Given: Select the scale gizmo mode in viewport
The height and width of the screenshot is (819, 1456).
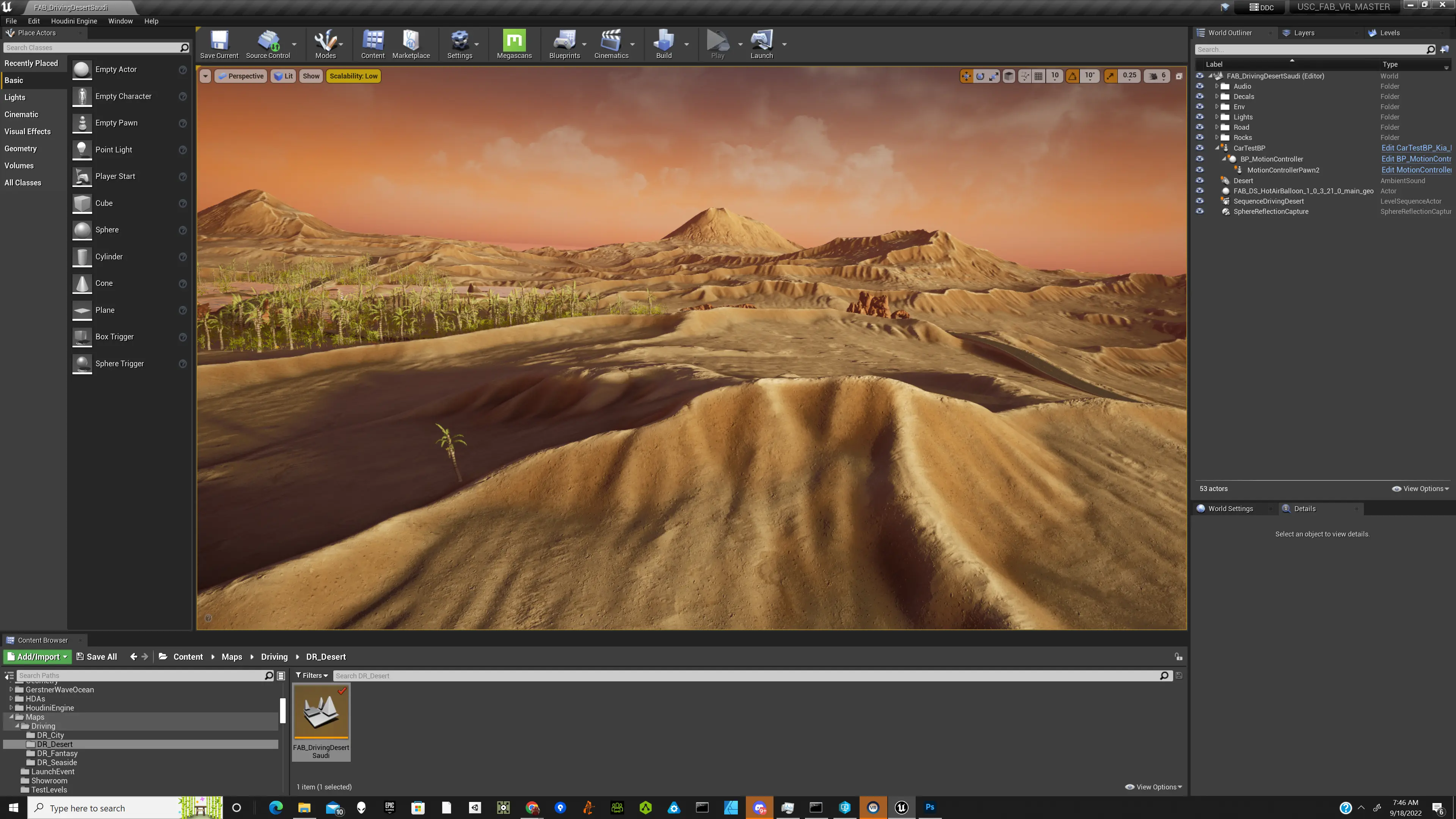Looking at the screenshot, I should point(993,76).
